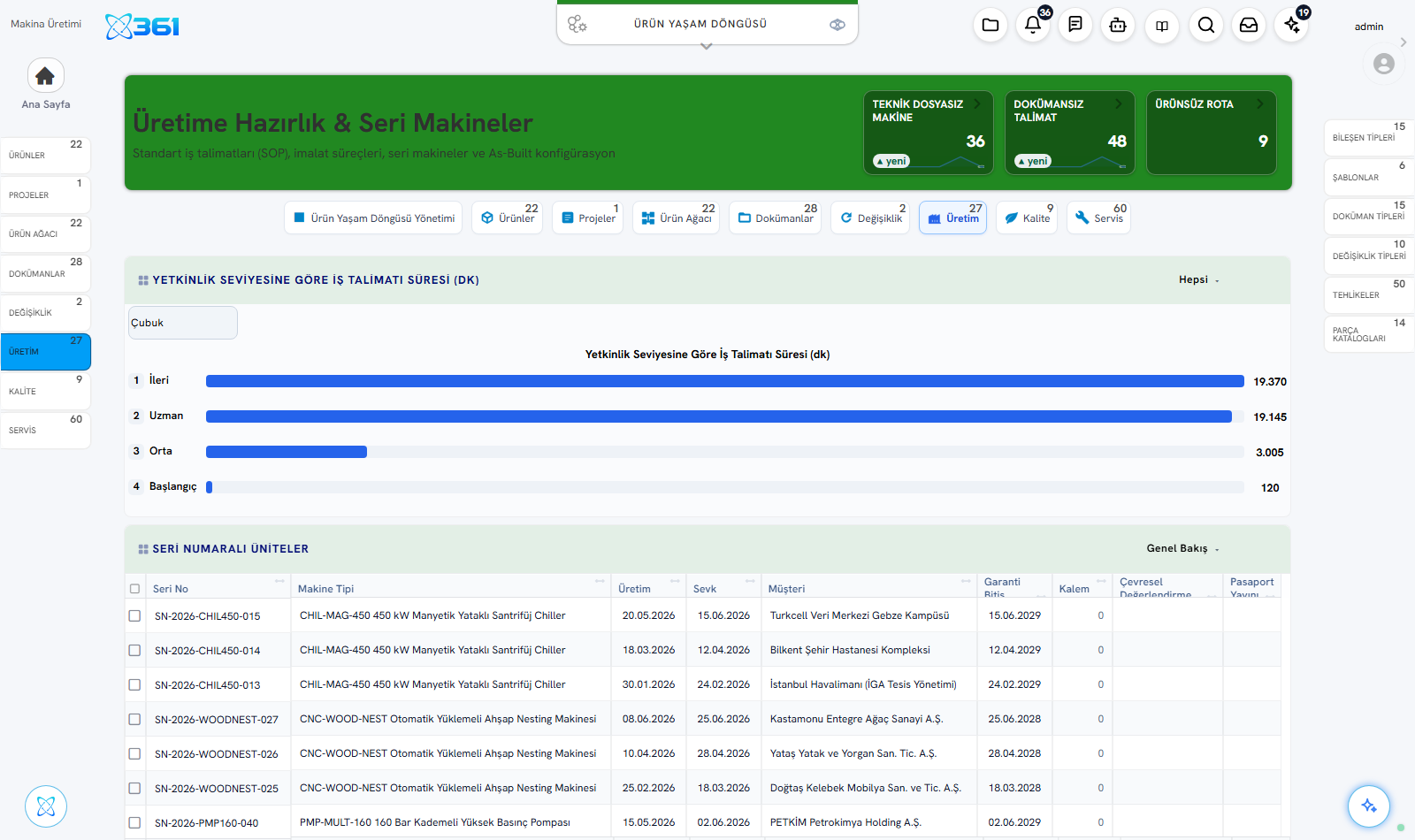The width and height of the screenshot is (1415, 840).
Task: Click the folder icon in top bar
Action: [990, 25]
